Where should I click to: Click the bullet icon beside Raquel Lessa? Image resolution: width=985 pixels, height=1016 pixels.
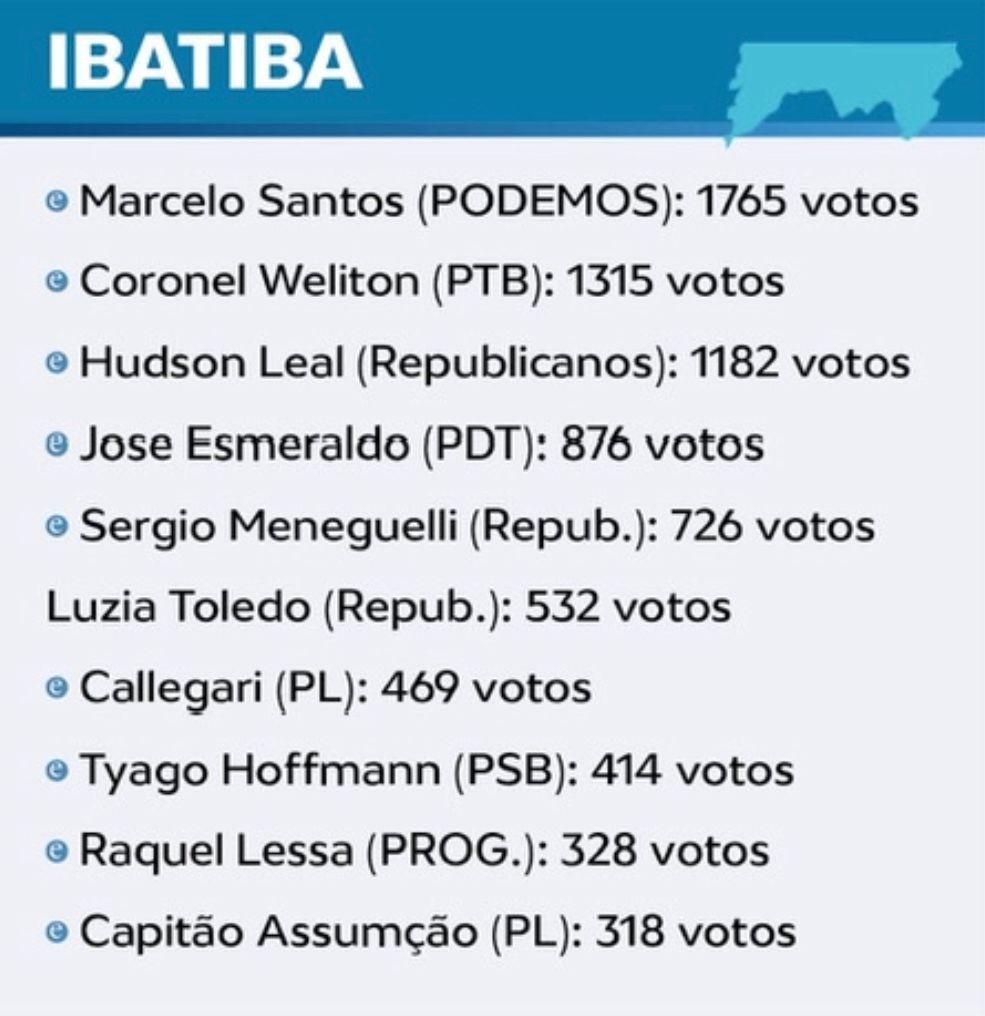coord(57,851)
